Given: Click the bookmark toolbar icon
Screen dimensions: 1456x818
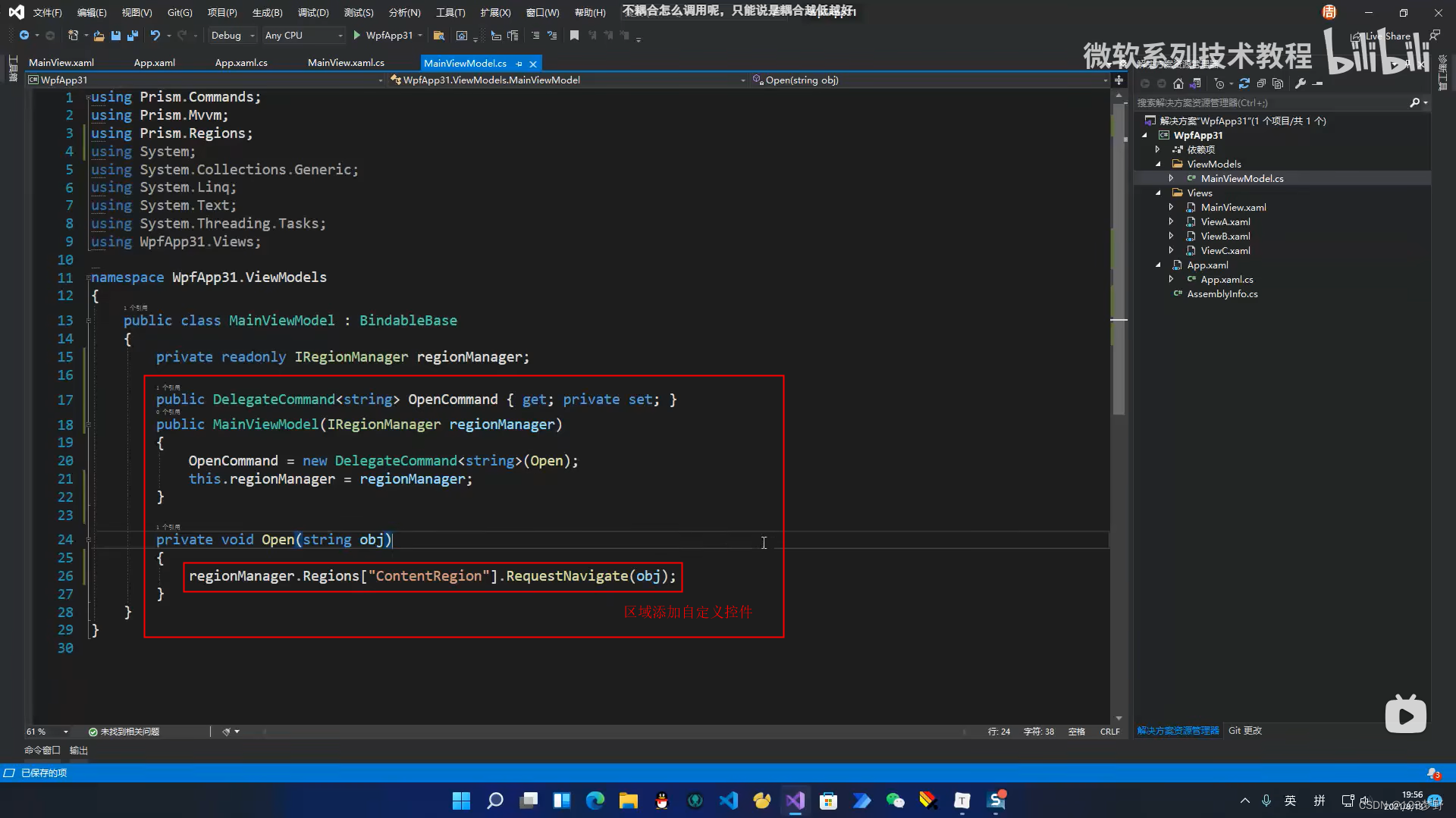Looking at the screenshot, I should pos(574,36).
